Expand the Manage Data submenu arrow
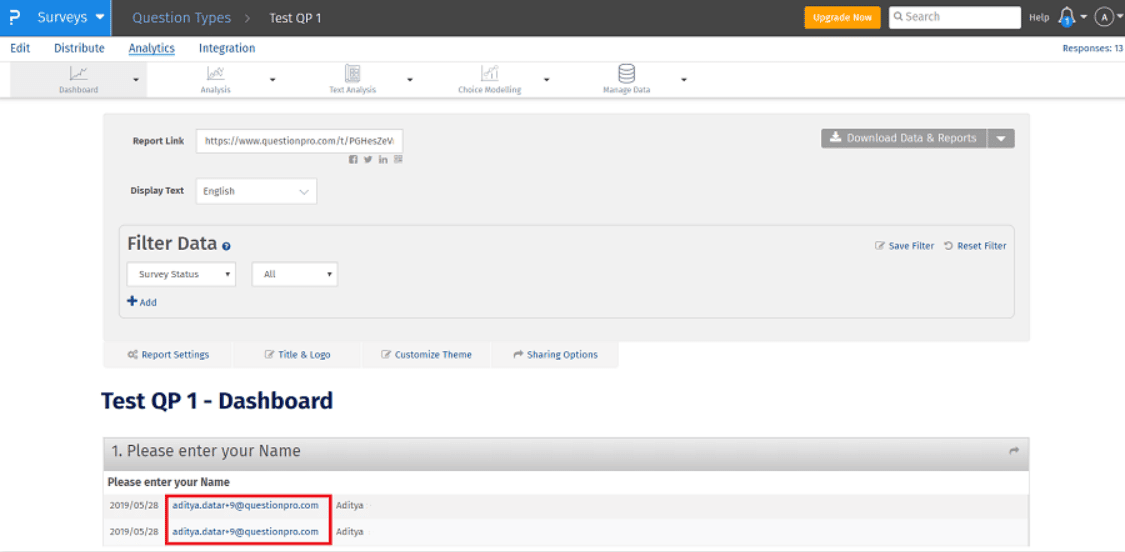This screenshot has height=552, width=1125. (684, 80)
